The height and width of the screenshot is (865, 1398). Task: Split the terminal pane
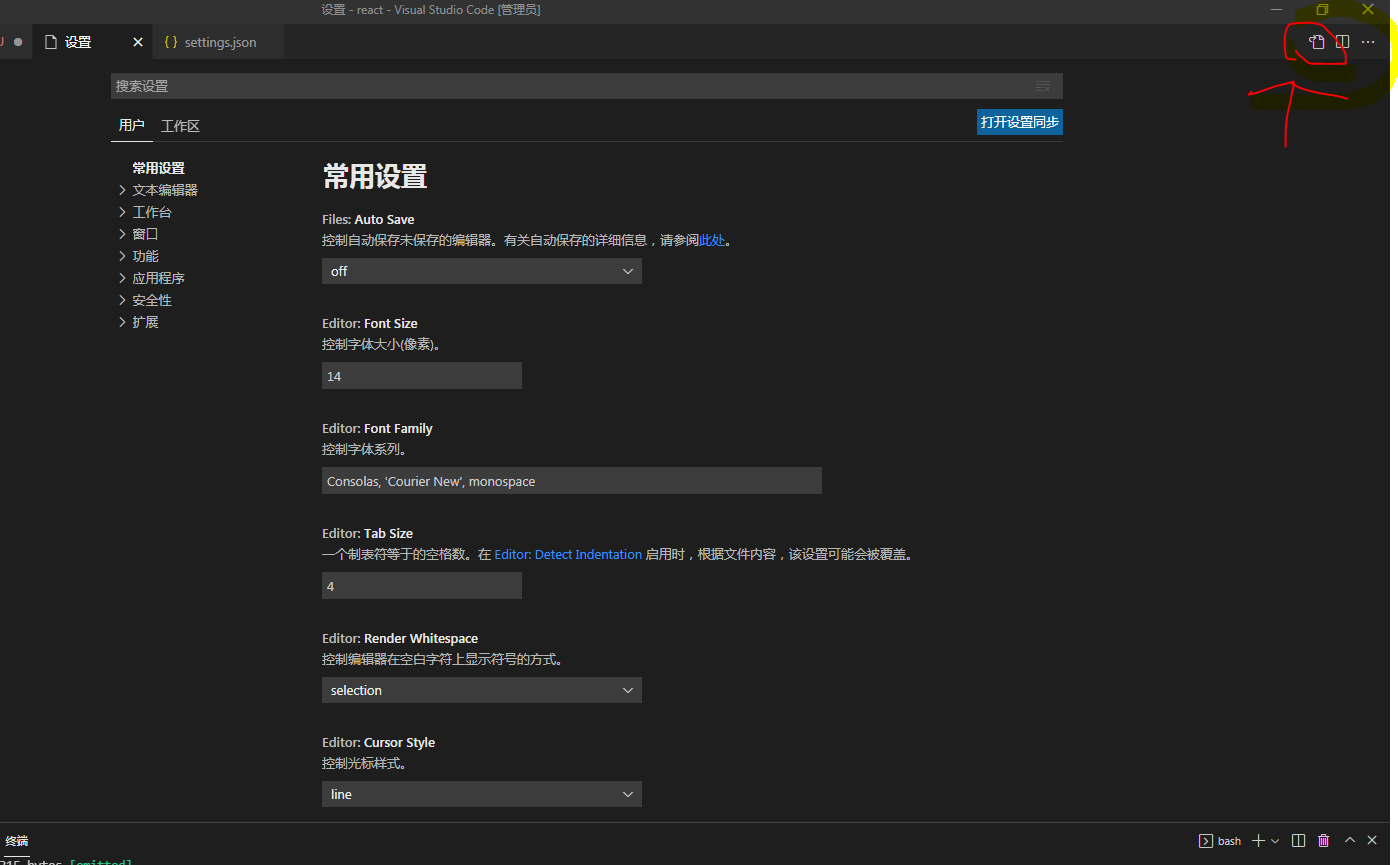point(1298,841)
